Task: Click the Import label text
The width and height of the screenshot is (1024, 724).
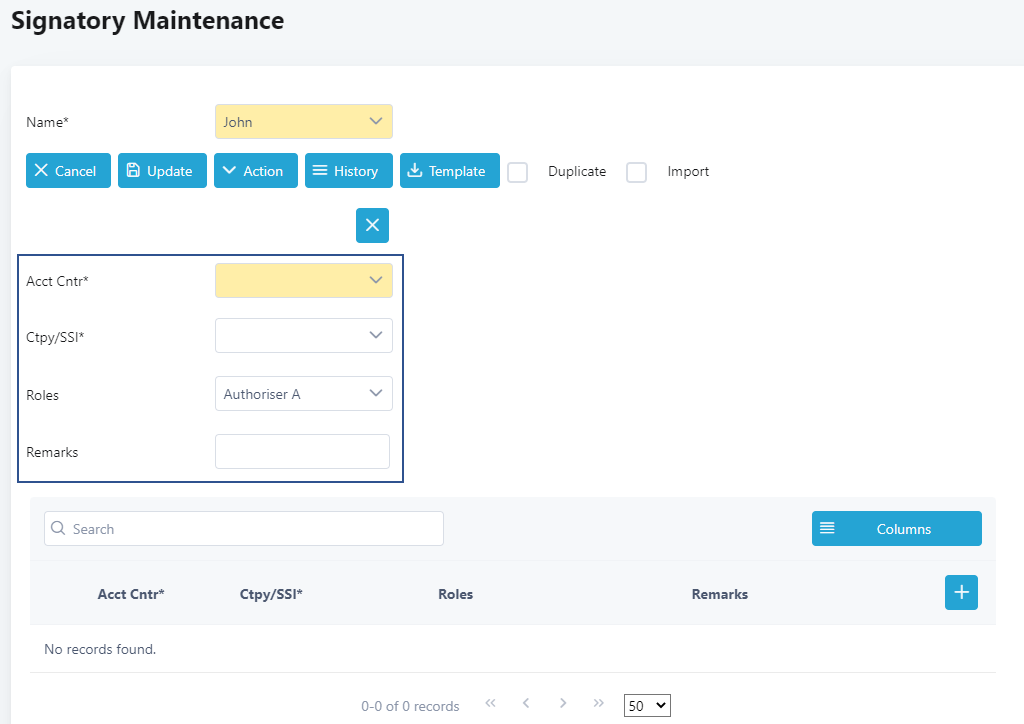Action: [688, 171]
